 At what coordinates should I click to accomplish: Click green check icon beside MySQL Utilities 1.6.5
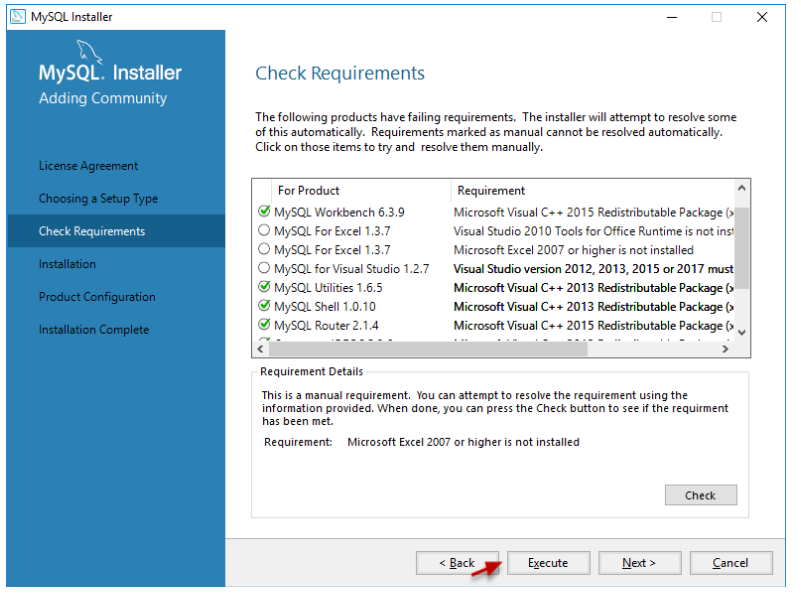(x=264, y=286)
